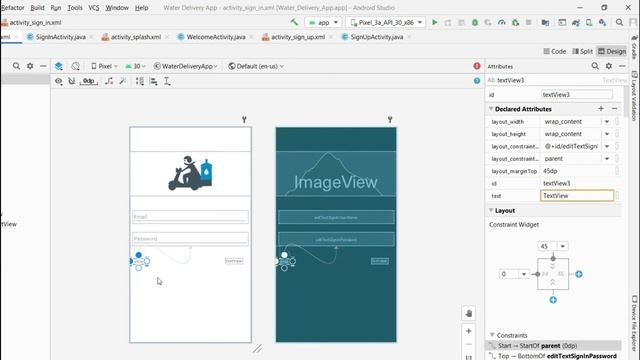Image resolution: width=640 pixels, height=360 pixels.
Task: Open the Pixel device preview dropdown
Action: pyautogui.click(x=104, y=66)
